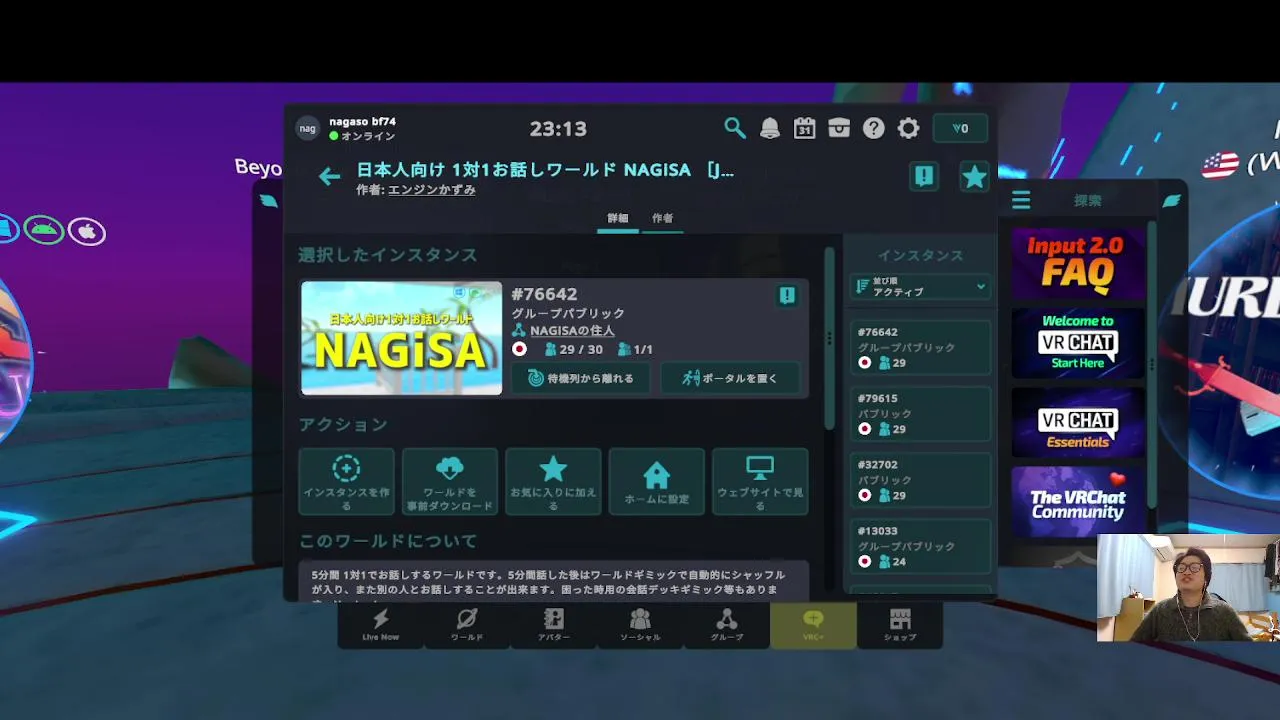Open the calendar icon showing 31

[x=804, y=128]
